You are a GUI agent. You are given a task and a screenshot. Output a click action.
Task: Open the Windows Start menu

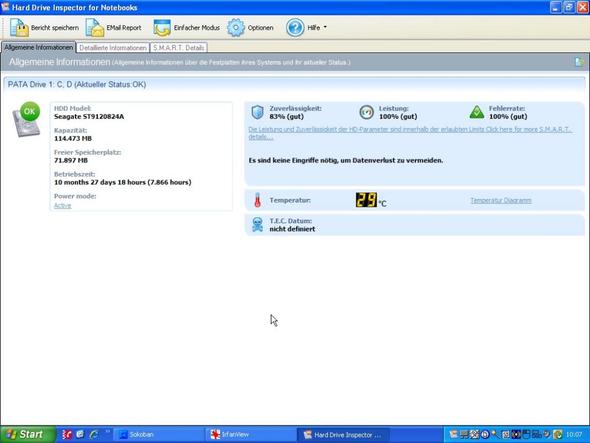(28, 434)
